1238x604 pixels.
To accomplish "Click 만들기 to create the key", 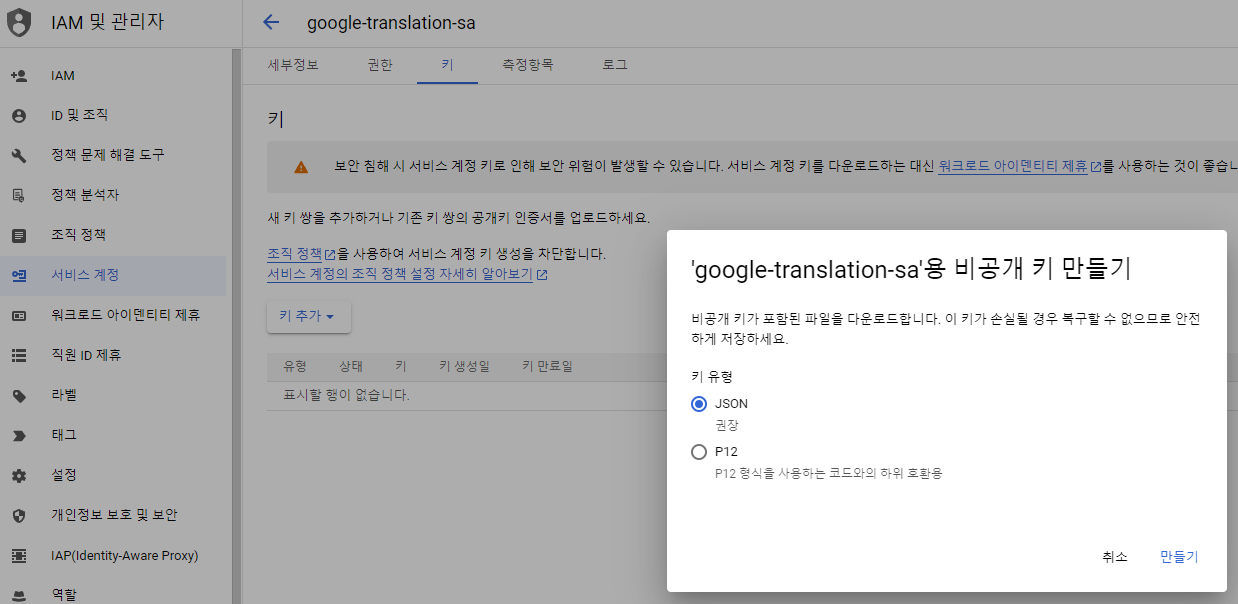I will point(1179,557).
